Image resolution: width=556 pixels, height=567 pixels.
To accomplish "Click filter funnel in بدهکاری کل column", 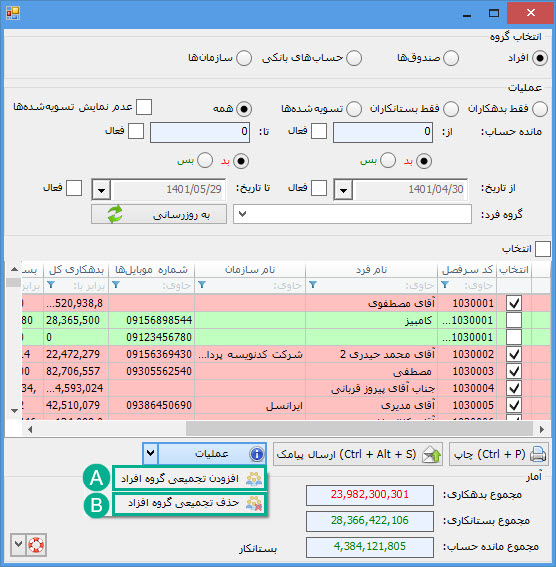I will click(x=51, y=285).
